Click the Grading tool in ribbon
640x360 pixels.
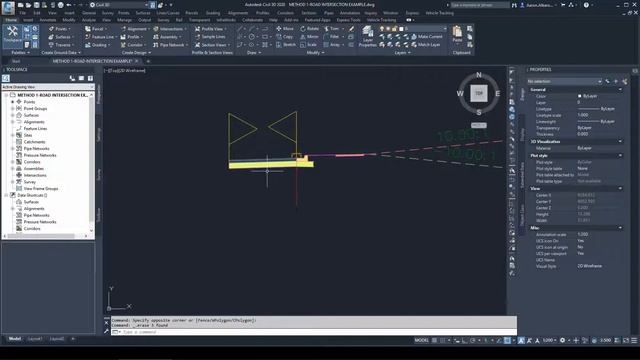[x=97, y=45]
